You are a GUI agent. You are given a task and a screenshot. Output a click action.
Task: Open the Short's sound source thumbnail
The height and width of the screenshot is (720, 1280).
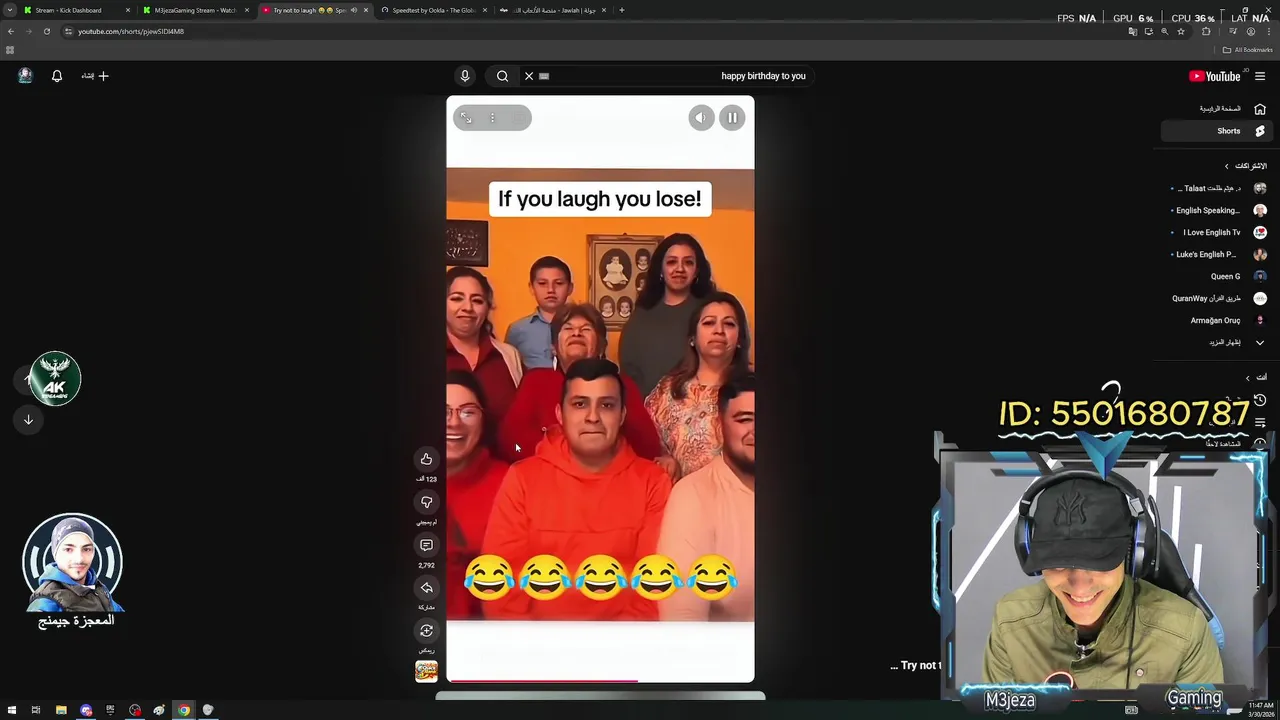(x=426, y=671)
